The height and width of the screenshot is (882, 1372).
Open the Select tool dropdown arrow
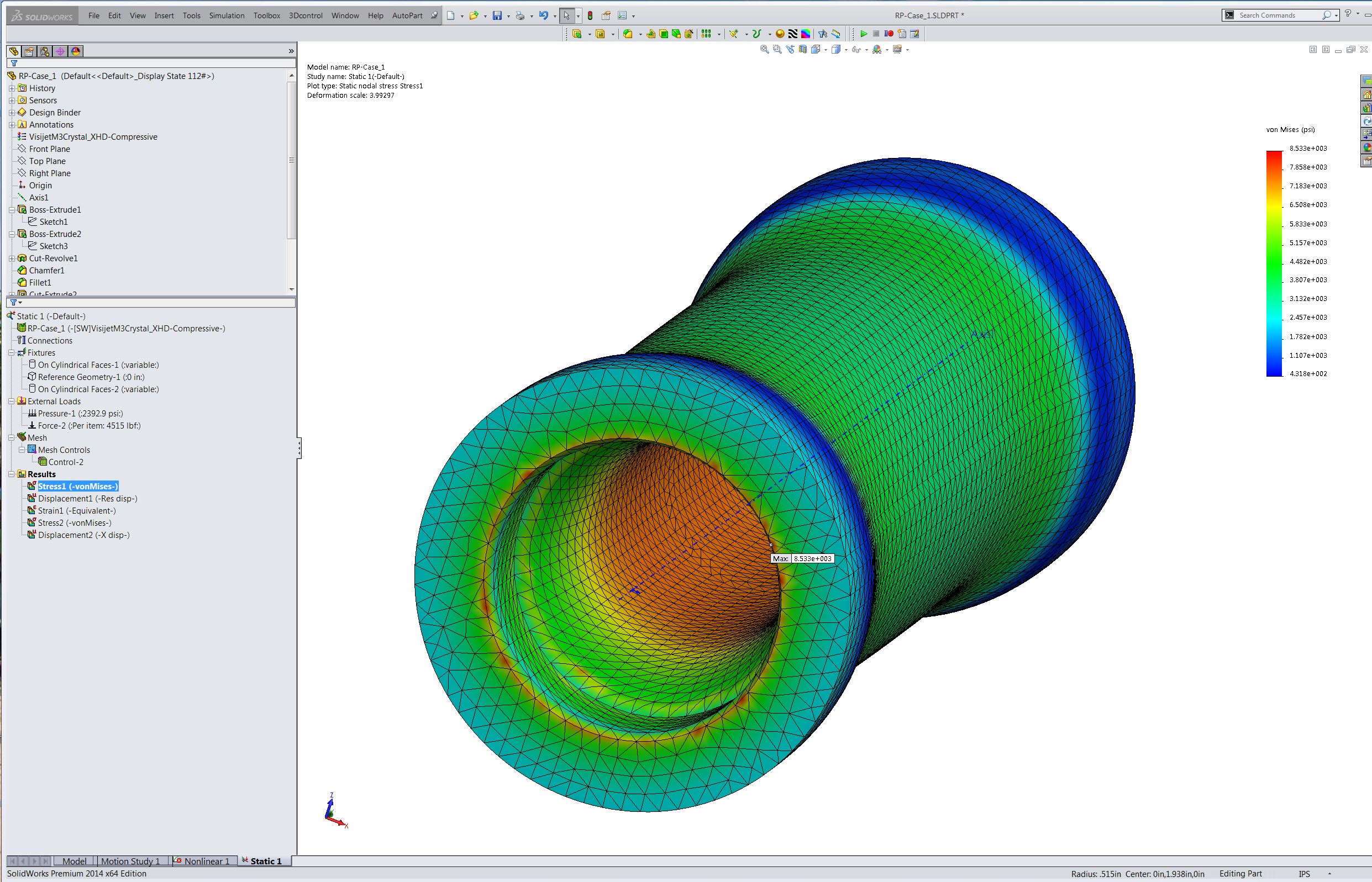[578, 15]
